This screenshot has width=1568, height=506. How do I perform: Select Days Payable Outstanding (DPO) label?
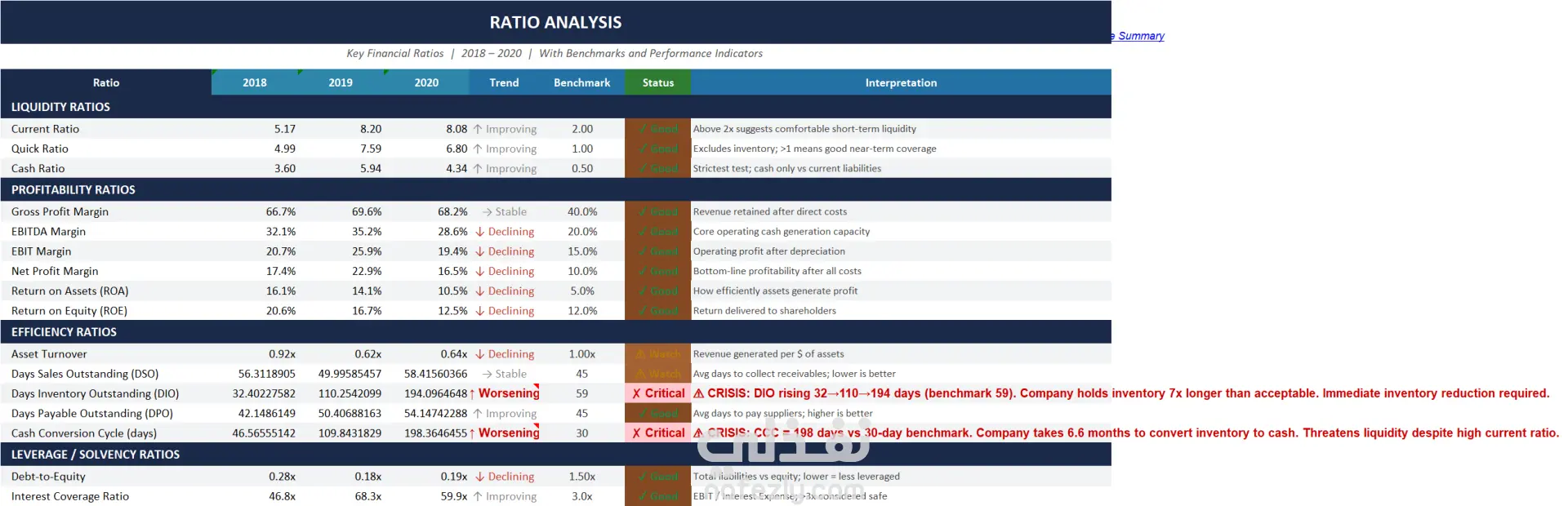91,414
